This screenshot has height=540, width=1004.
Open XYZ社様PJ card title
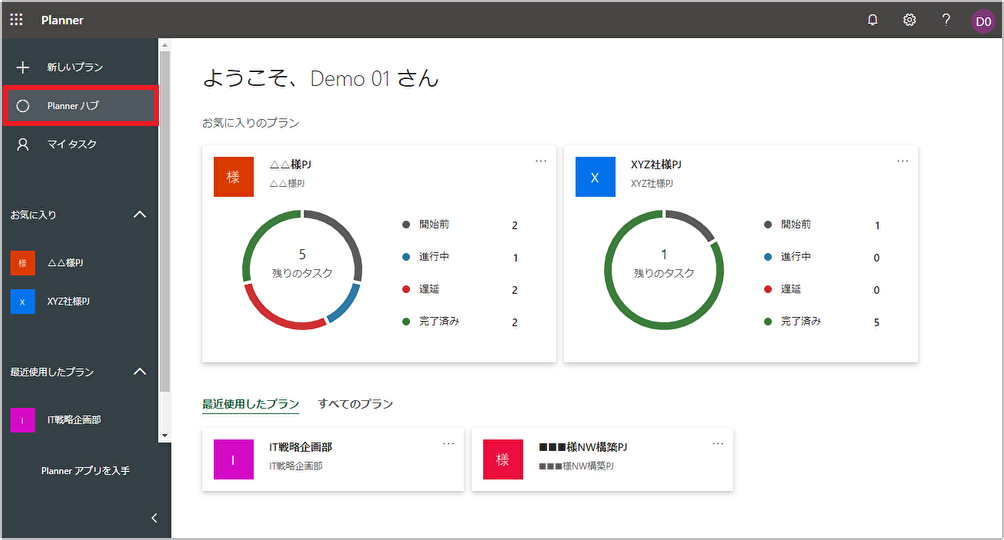tap(656, 165)
